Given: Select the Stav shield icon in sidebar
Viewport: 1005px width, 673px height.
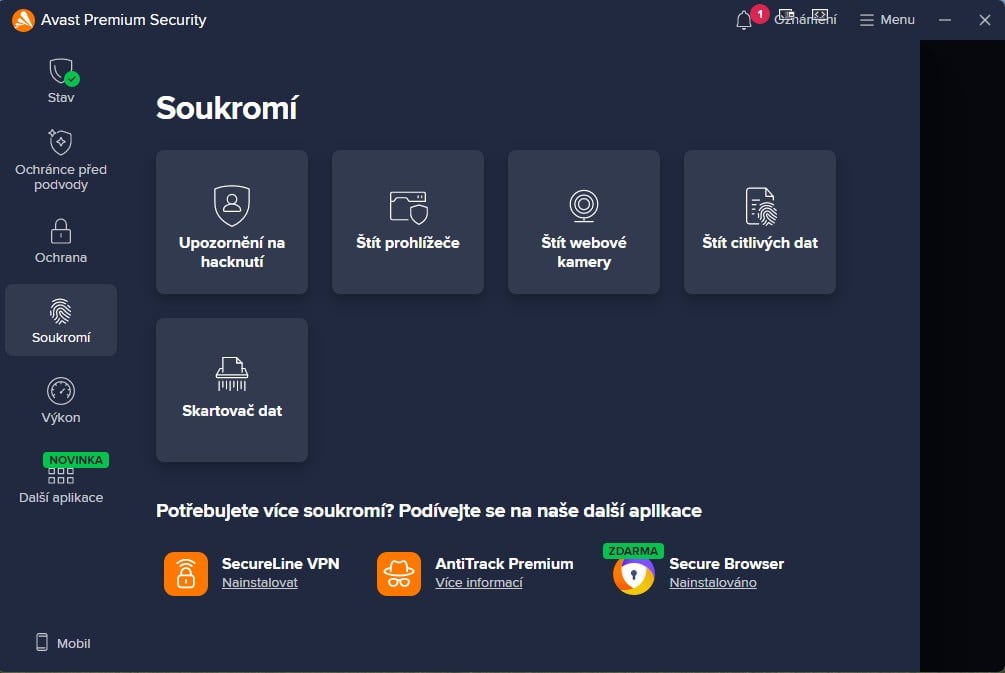Looking at the screenshot, I should tap(60, 73).
